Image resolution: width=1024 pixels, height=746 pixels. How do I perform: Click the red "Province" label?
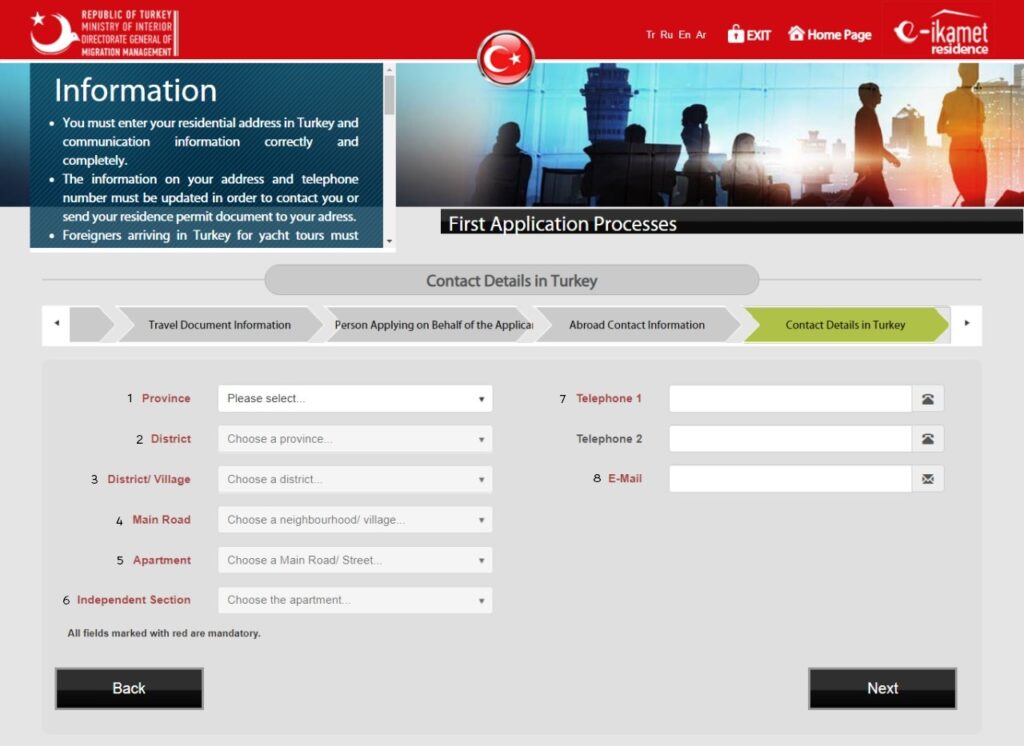tap(166, 398)
